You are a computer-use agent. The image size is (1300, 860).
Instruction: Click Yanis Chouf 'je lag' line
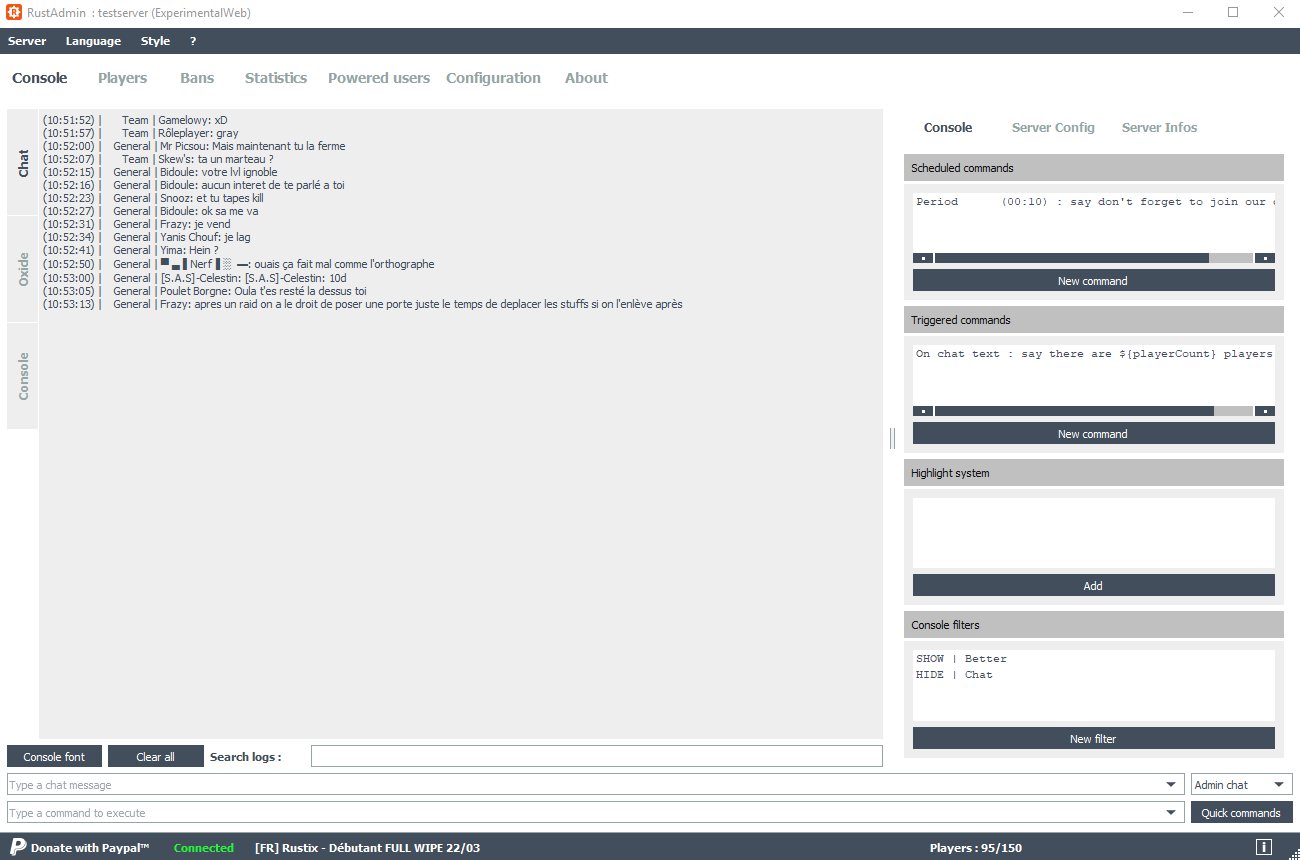coord(146,237)
